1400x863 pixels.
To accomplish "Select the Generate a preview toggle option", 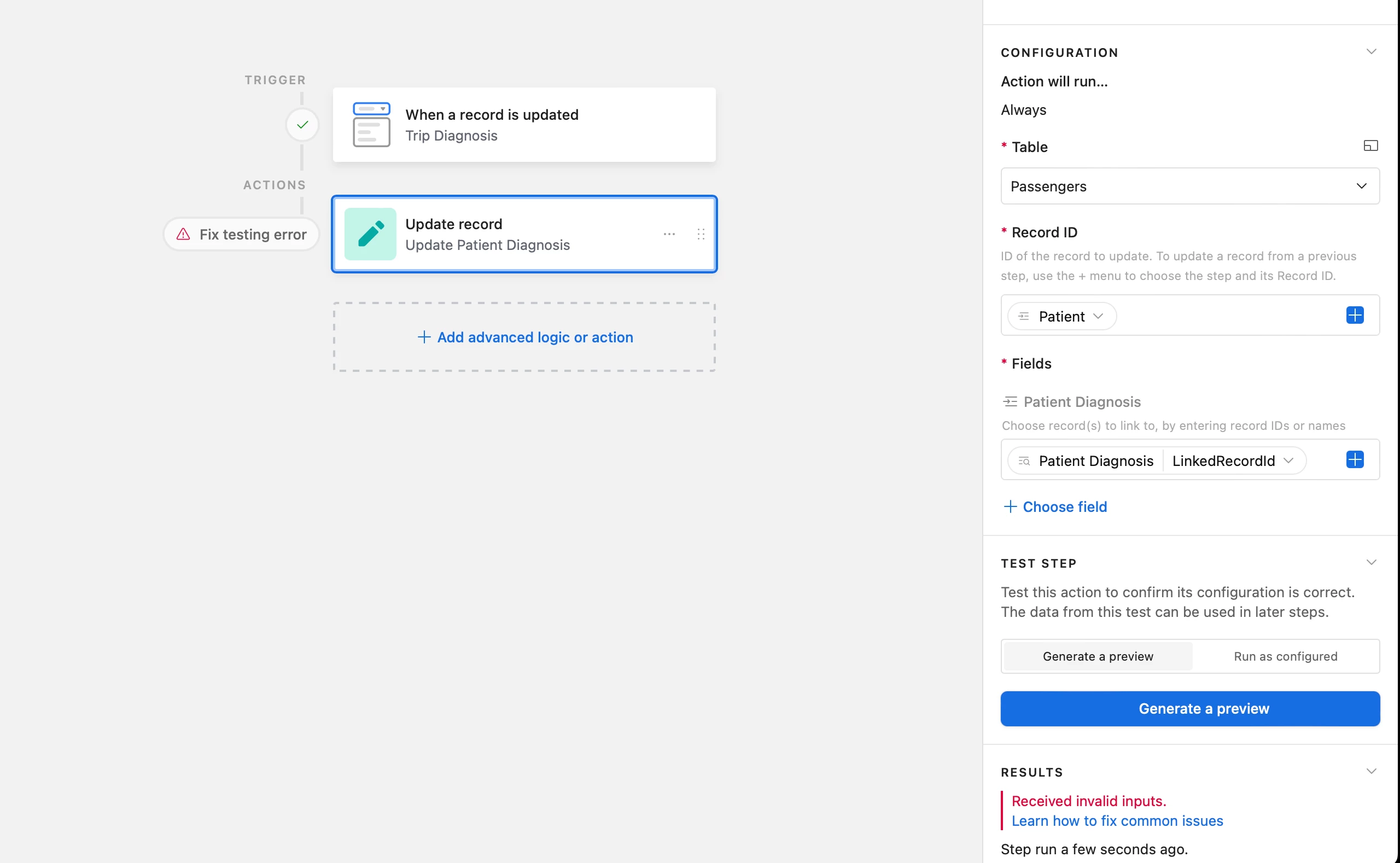I will pyautogui.click(x=1098, y=656).
